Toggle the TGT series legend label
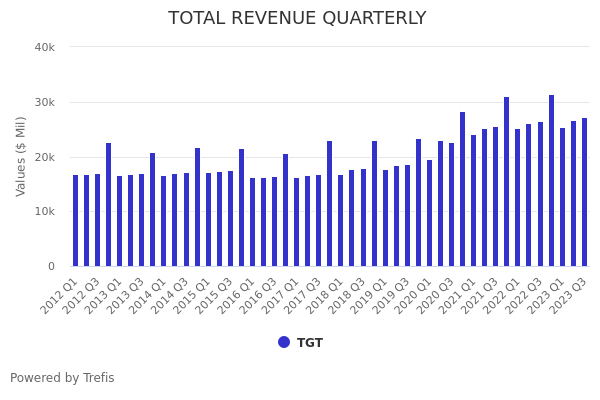Viewport: 600px width, 400px height. pyautogui.click(x=309, y=343)
